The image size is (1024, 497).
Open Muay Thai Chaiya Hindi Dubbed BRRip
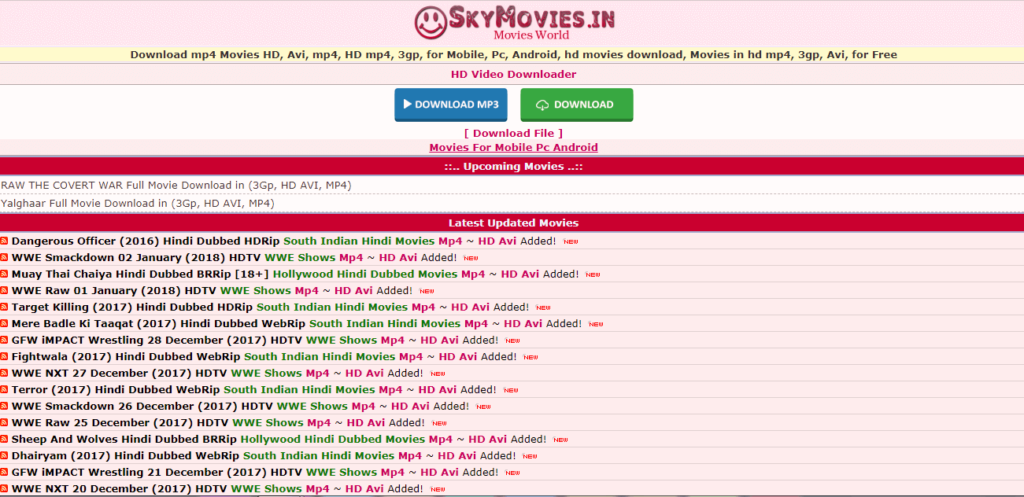pyautogui.click(x=140, y=274)
